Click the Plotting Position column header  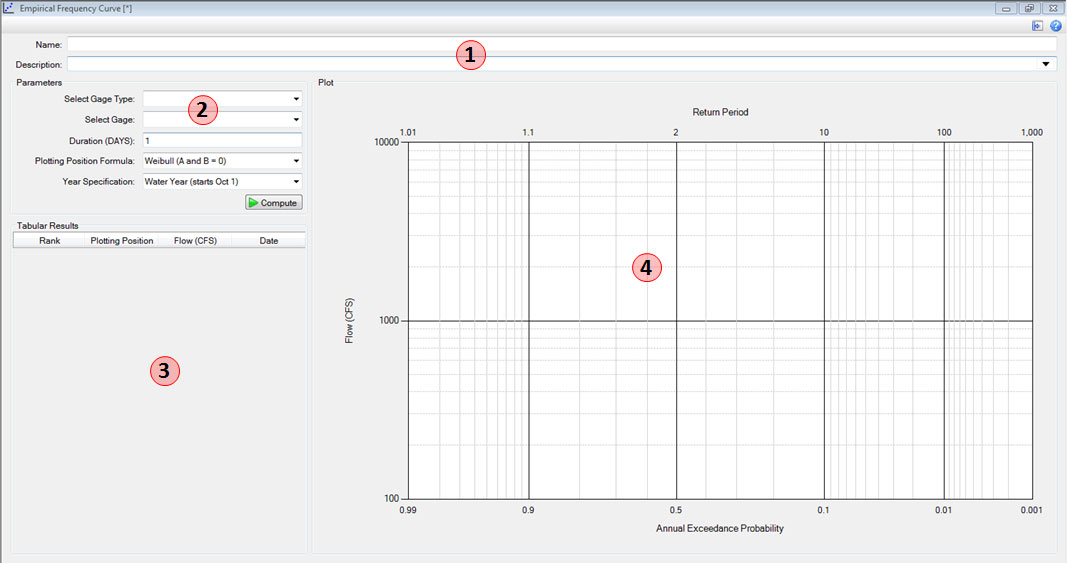point(122,240)
